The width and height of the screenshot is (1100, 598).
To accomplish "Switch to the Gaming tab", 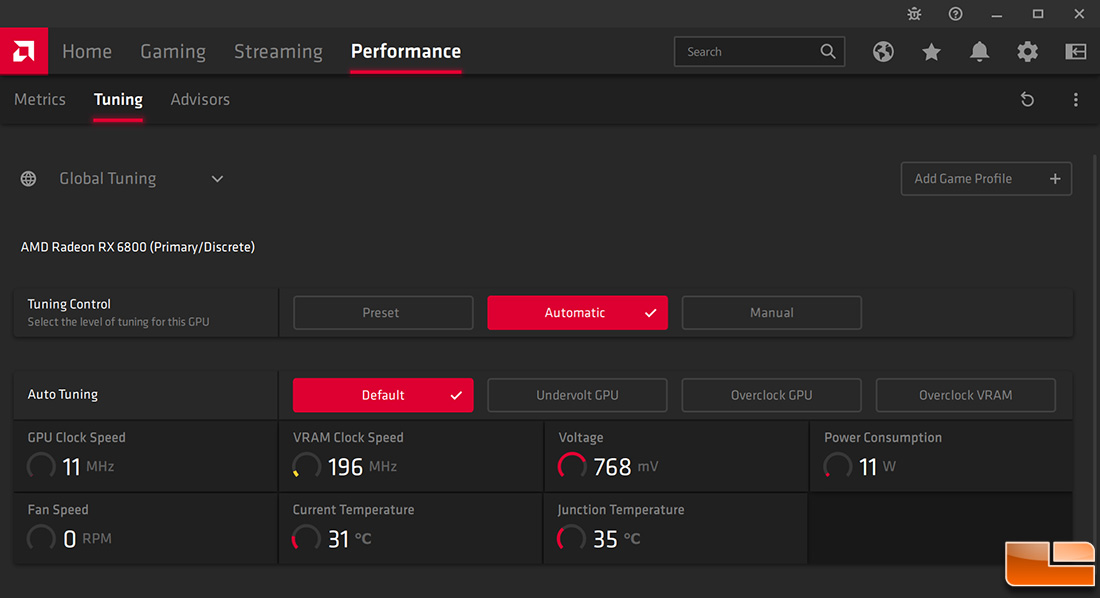I will (173, 52).
